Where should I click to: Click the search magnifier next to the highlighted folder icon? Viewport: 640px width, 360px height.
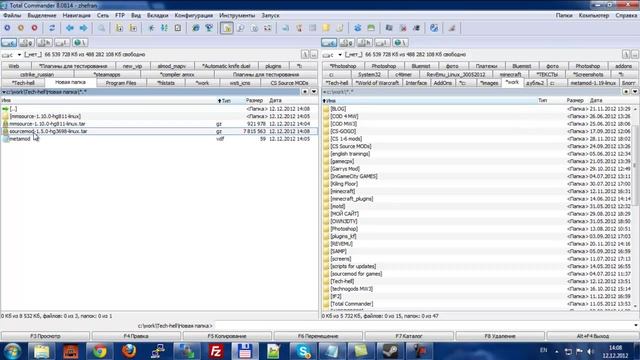click(241, 28)
